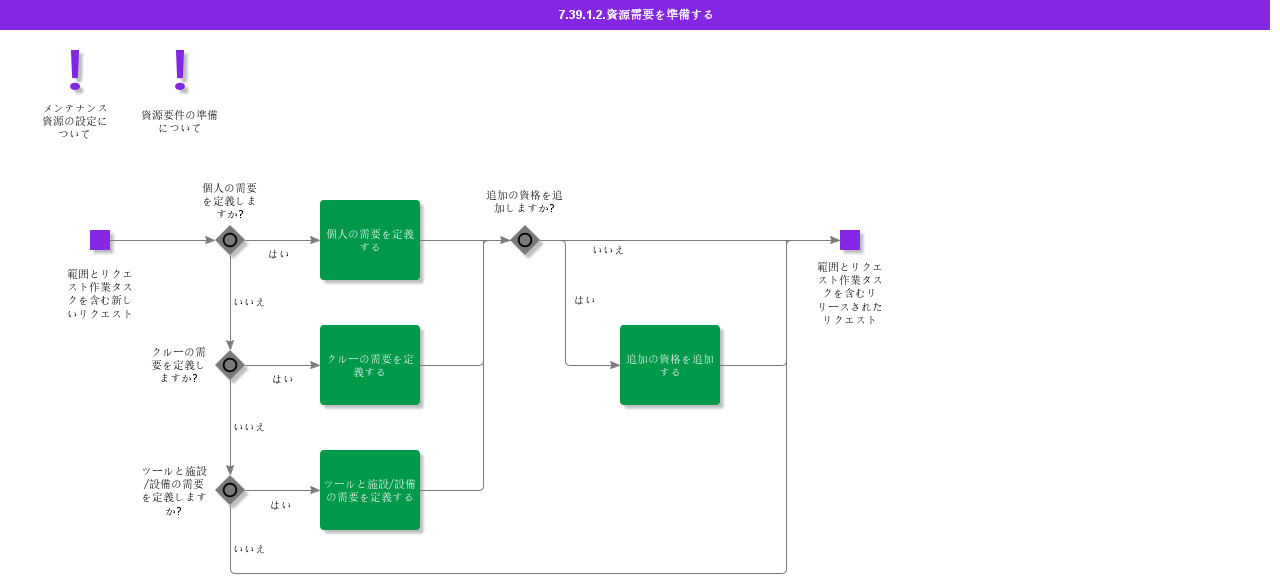
Task: Click the 資源要件の準備について exclamation icon
Action: [180, 67]
